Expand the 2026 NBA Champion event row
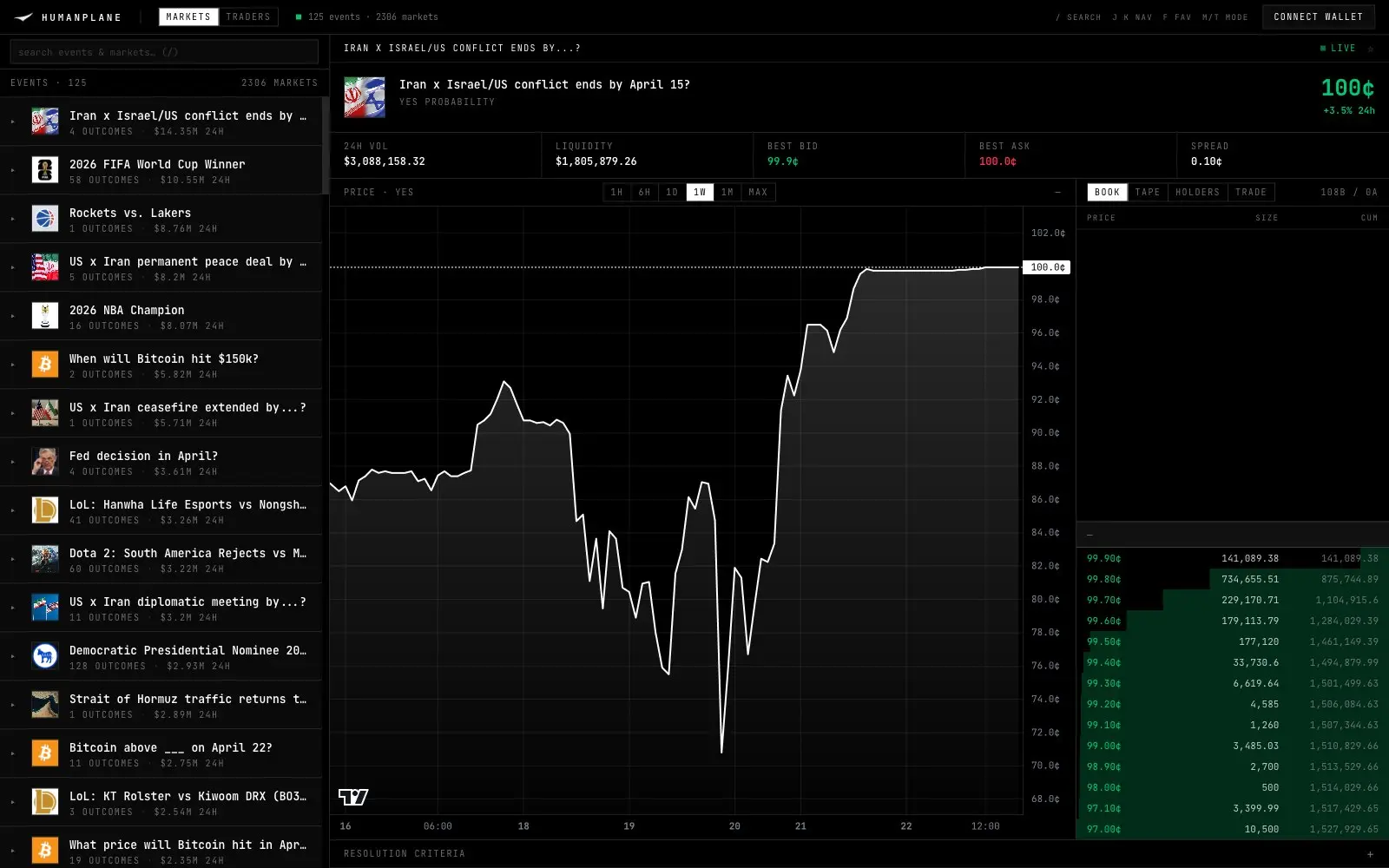1389x868 pixels. click(x=13, y=316)
